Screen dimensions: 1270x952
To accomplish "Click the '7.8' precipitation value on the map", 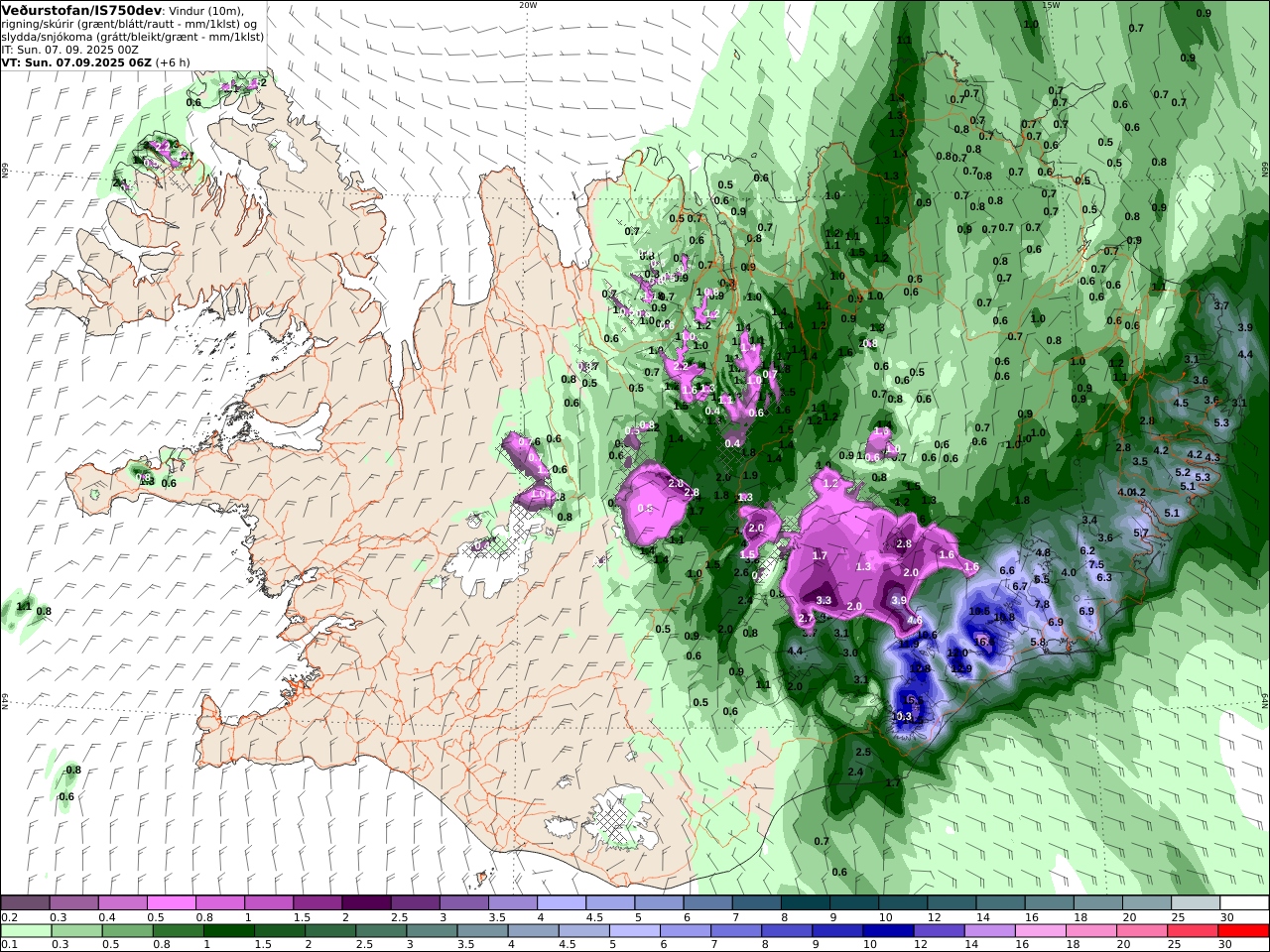I will 1042,604.
